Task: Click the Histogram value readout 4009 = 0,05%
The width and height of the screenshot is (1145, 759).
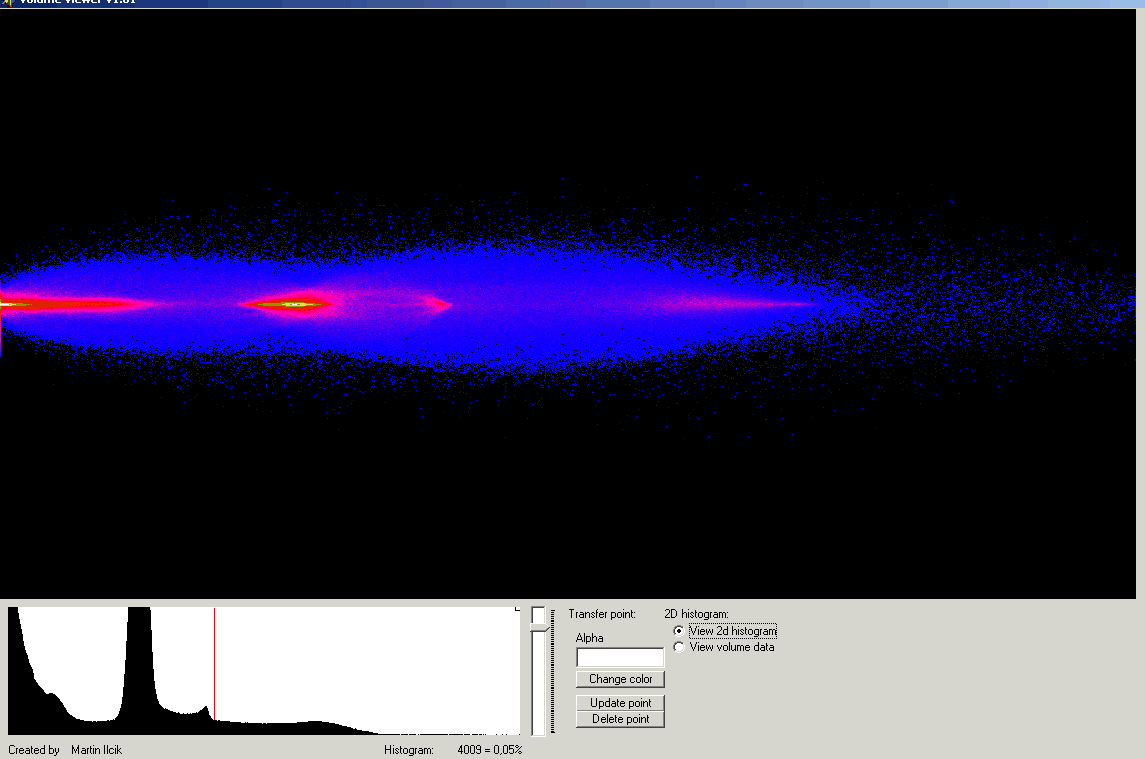Action: 489,750
